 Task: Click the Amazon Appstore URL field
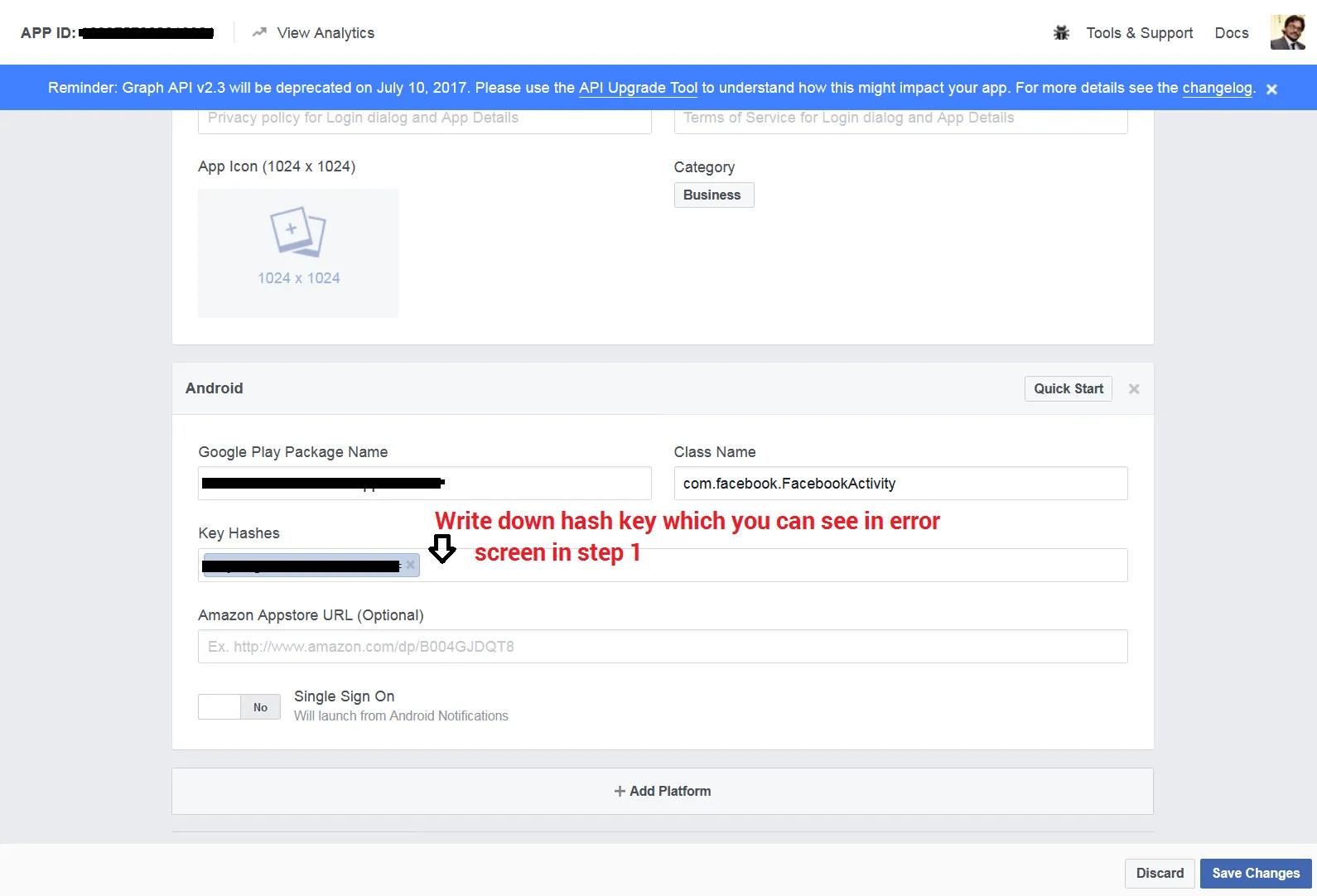click(663, 647)
